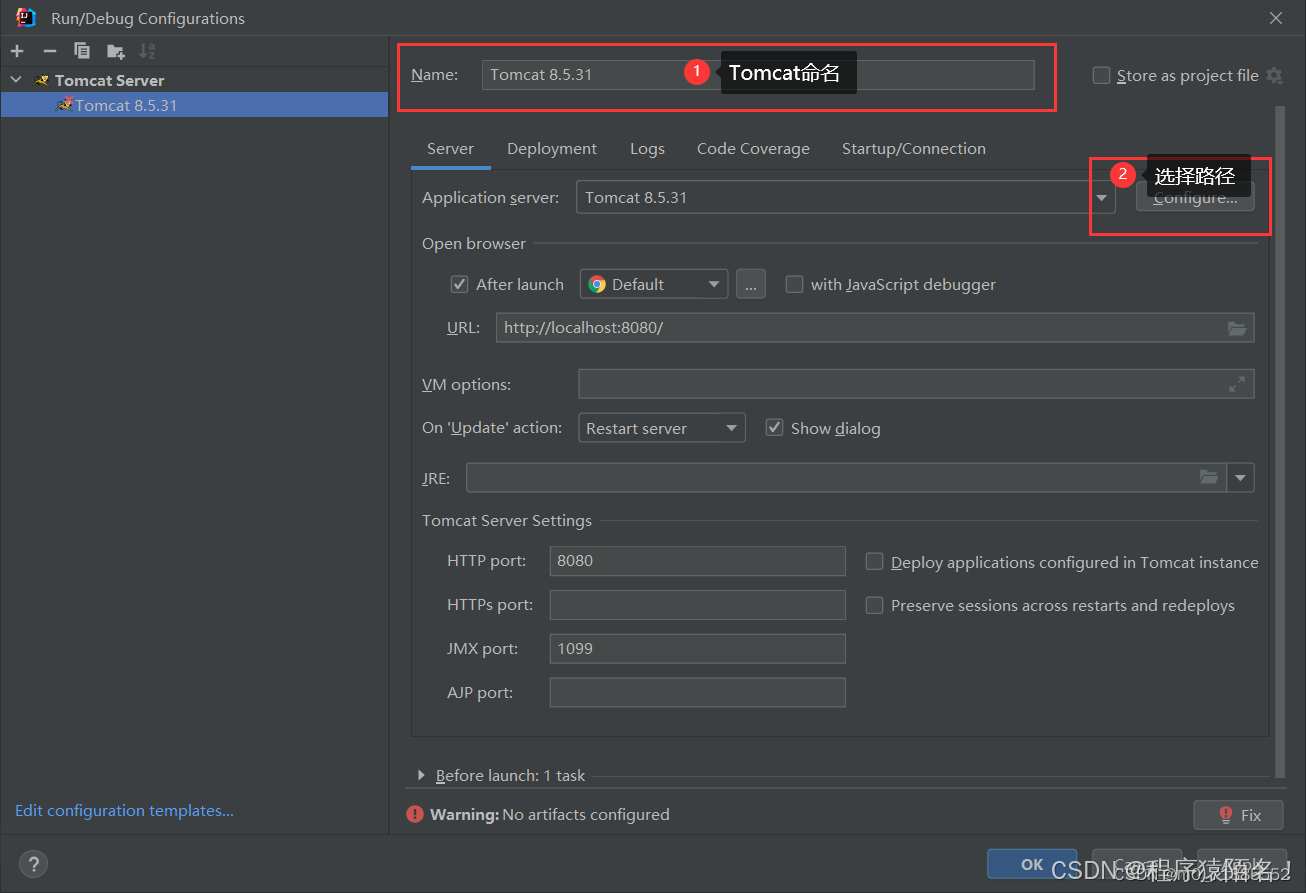
Task: Focus the Name input field
Action: click(x=758, y=75)
